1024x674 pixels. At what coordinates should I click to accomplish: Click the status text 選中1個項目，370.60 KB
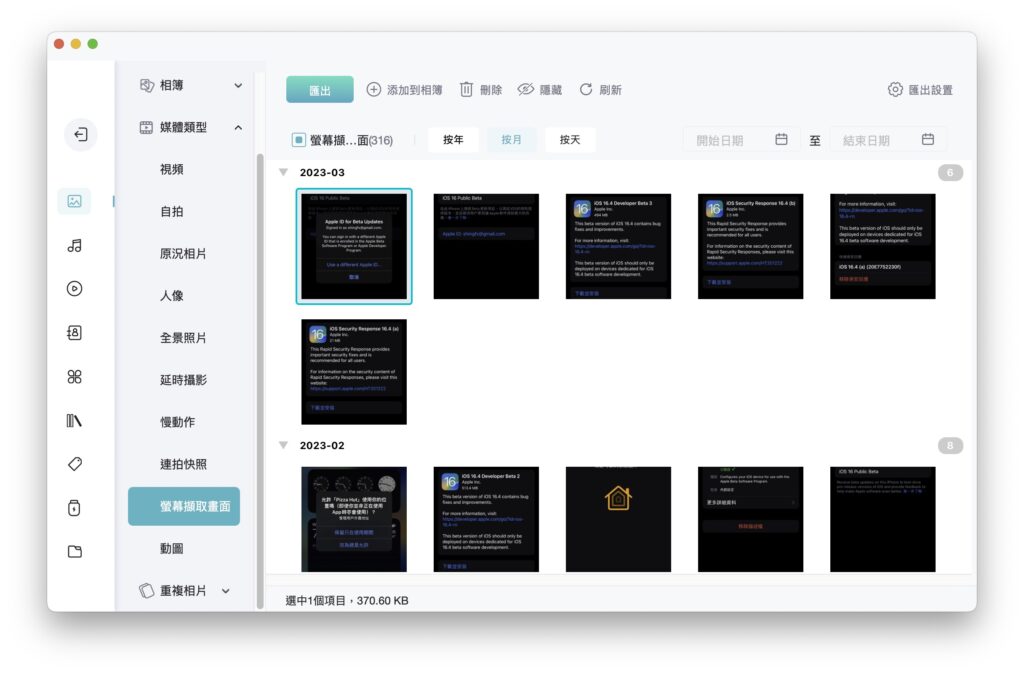[x=347, y=600]
